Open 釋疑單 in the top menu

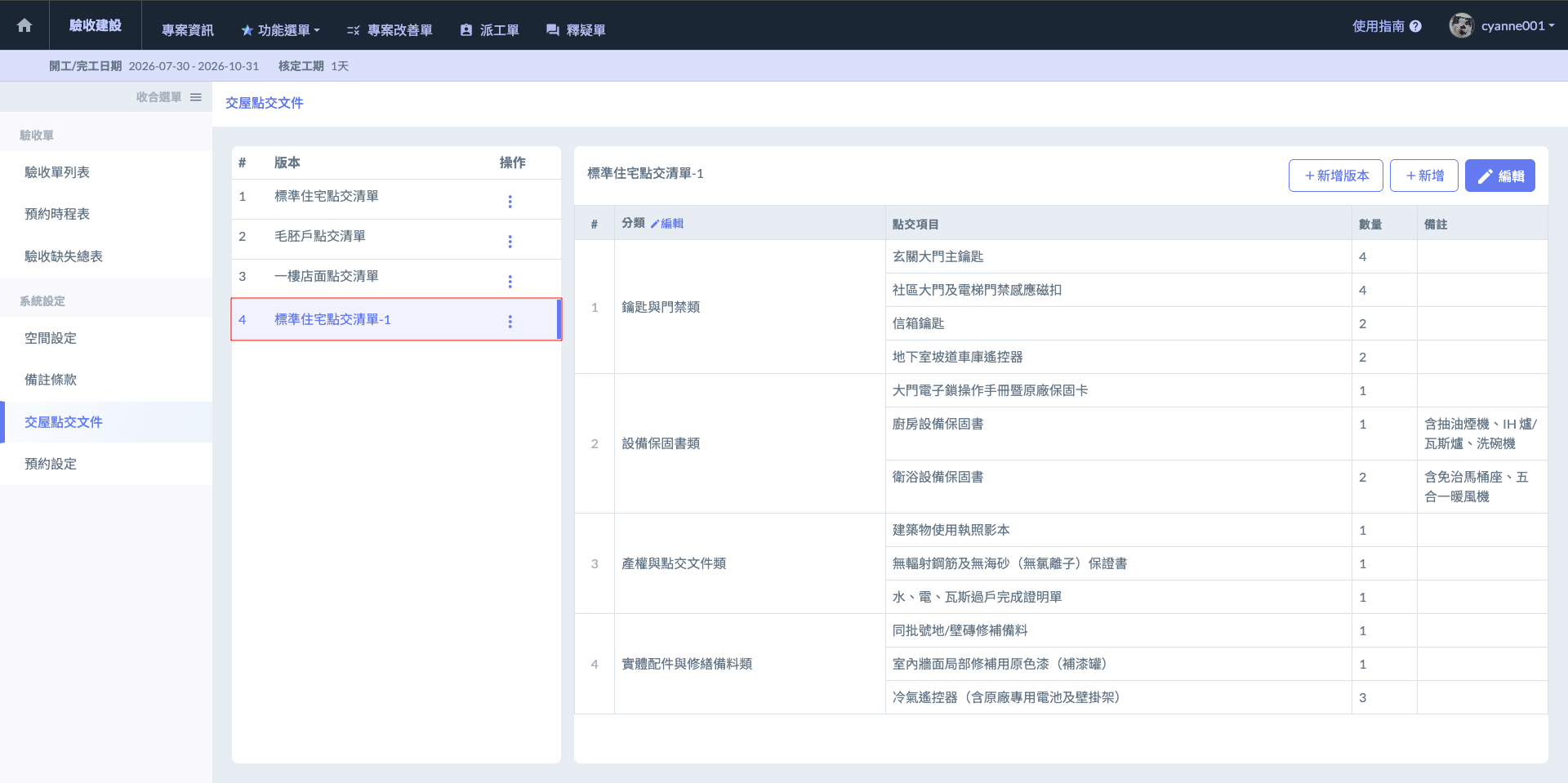(576, 30)
